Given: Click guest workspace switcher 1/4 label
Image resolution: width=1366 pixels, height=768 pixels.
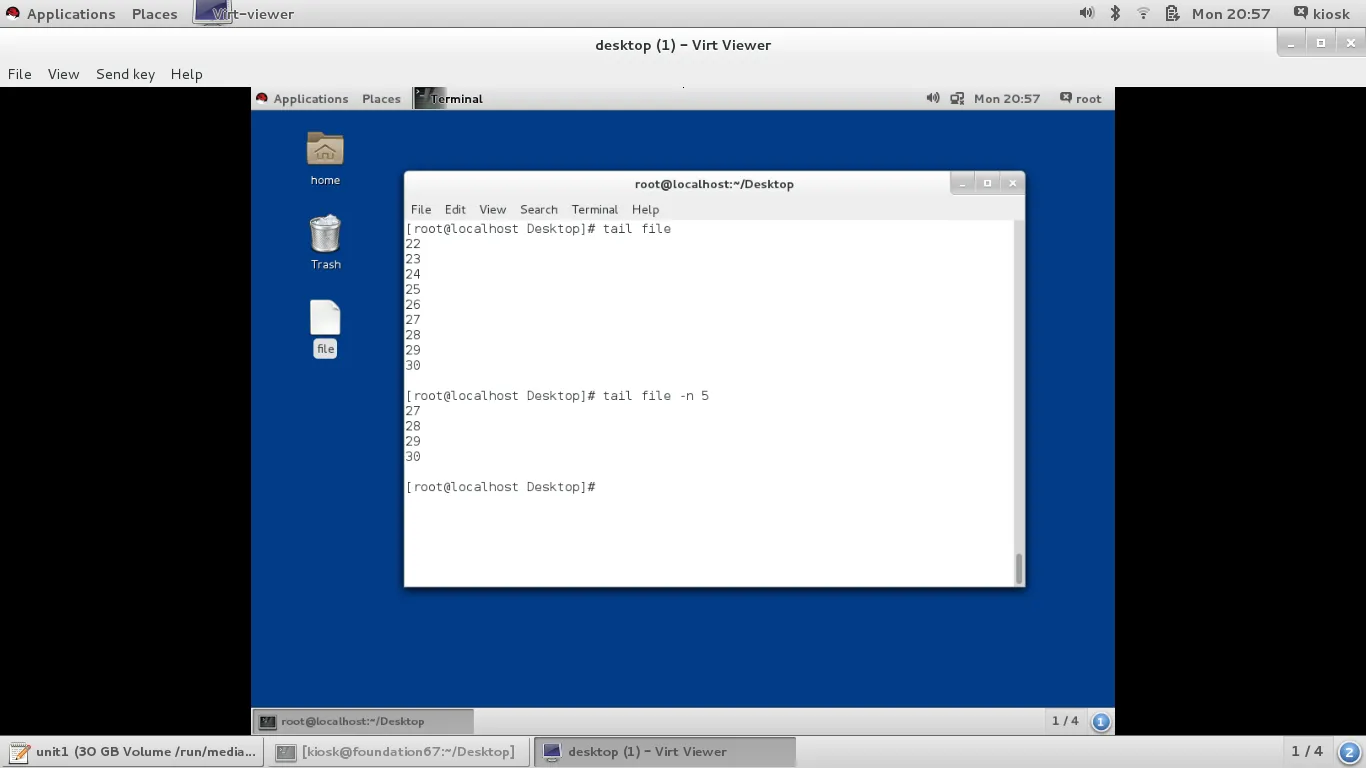Looking at the screenshot, I should pos(1065,721).
